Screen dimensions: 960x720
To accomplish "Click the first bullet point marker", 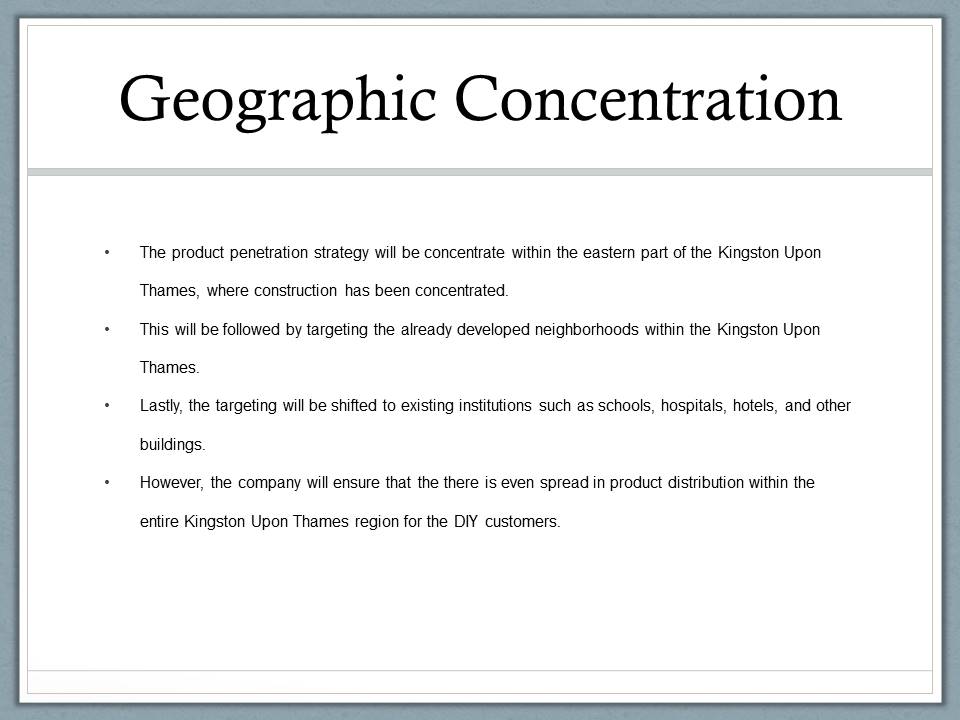I will click(x=107, y=252).
